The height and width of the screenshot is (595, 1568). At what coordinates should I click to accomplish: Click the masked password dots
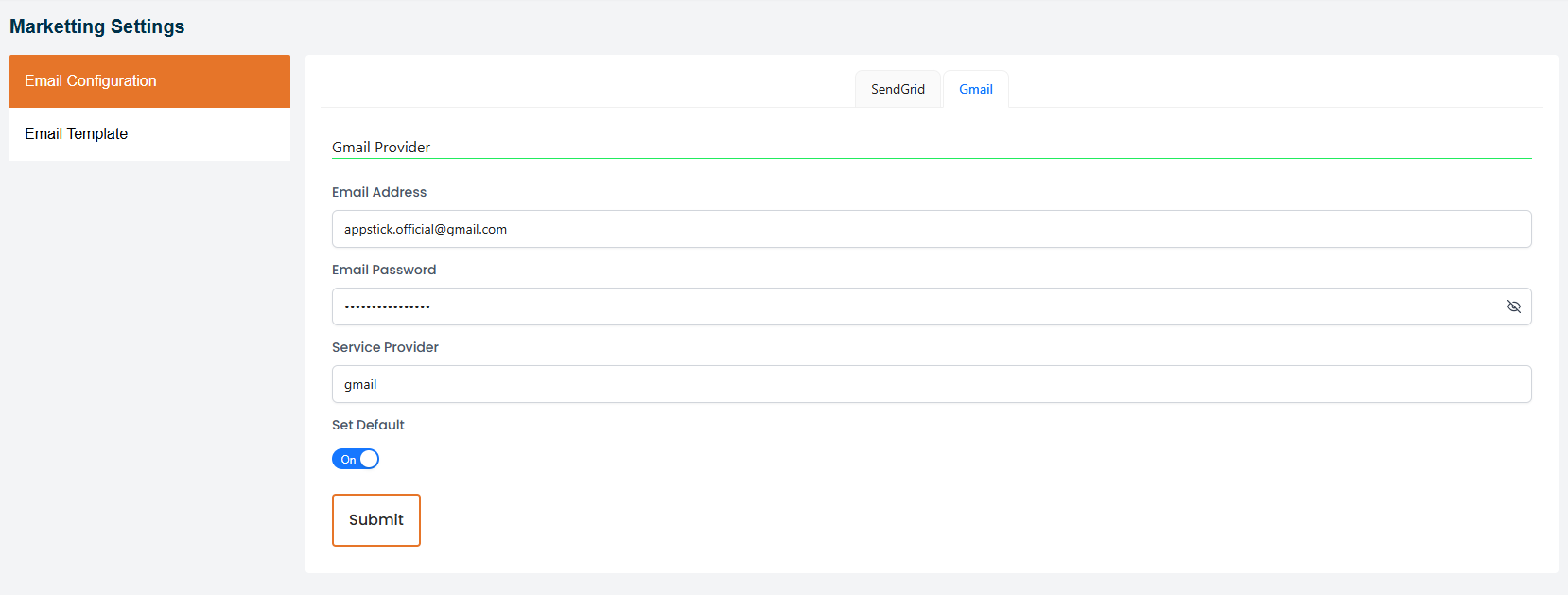(x=387, y=306)
